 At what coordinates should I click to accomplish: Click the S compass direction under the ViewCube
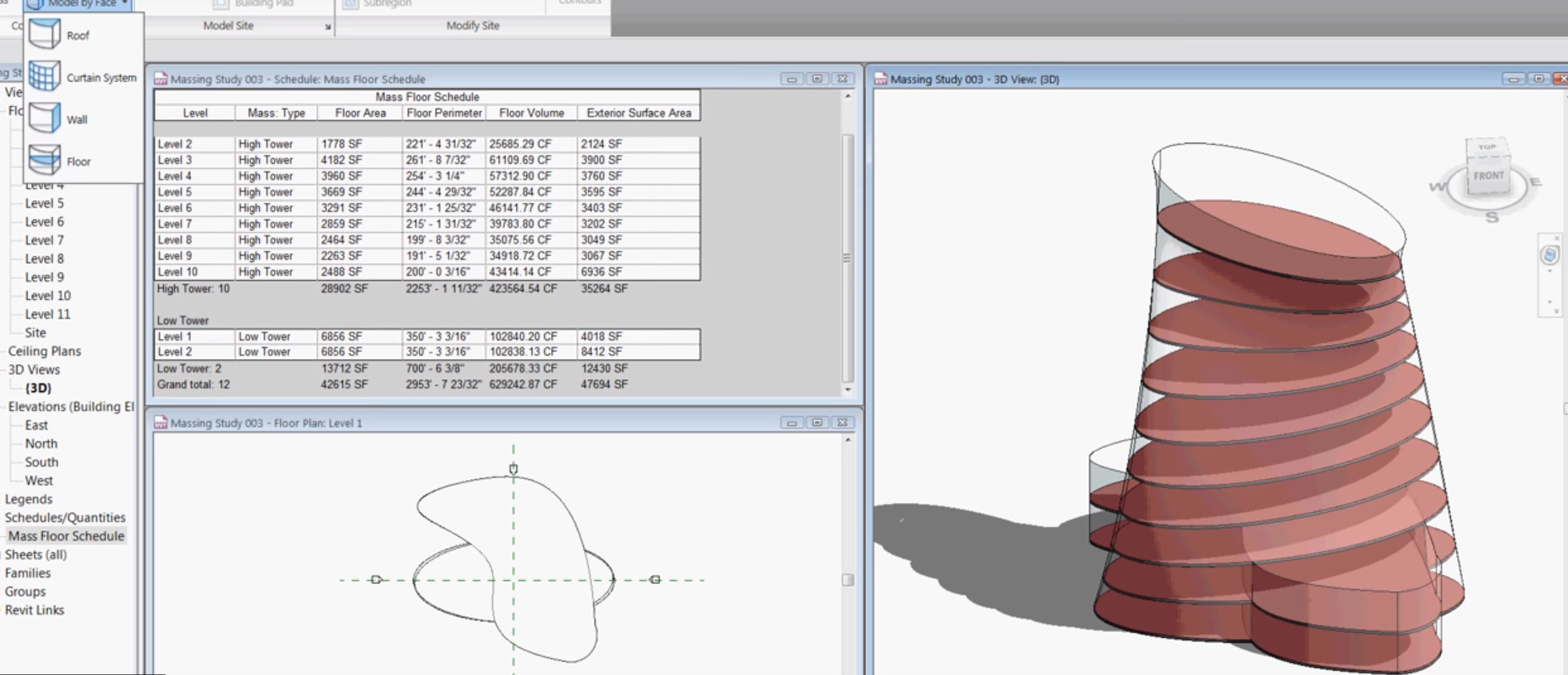[1491, 218]
